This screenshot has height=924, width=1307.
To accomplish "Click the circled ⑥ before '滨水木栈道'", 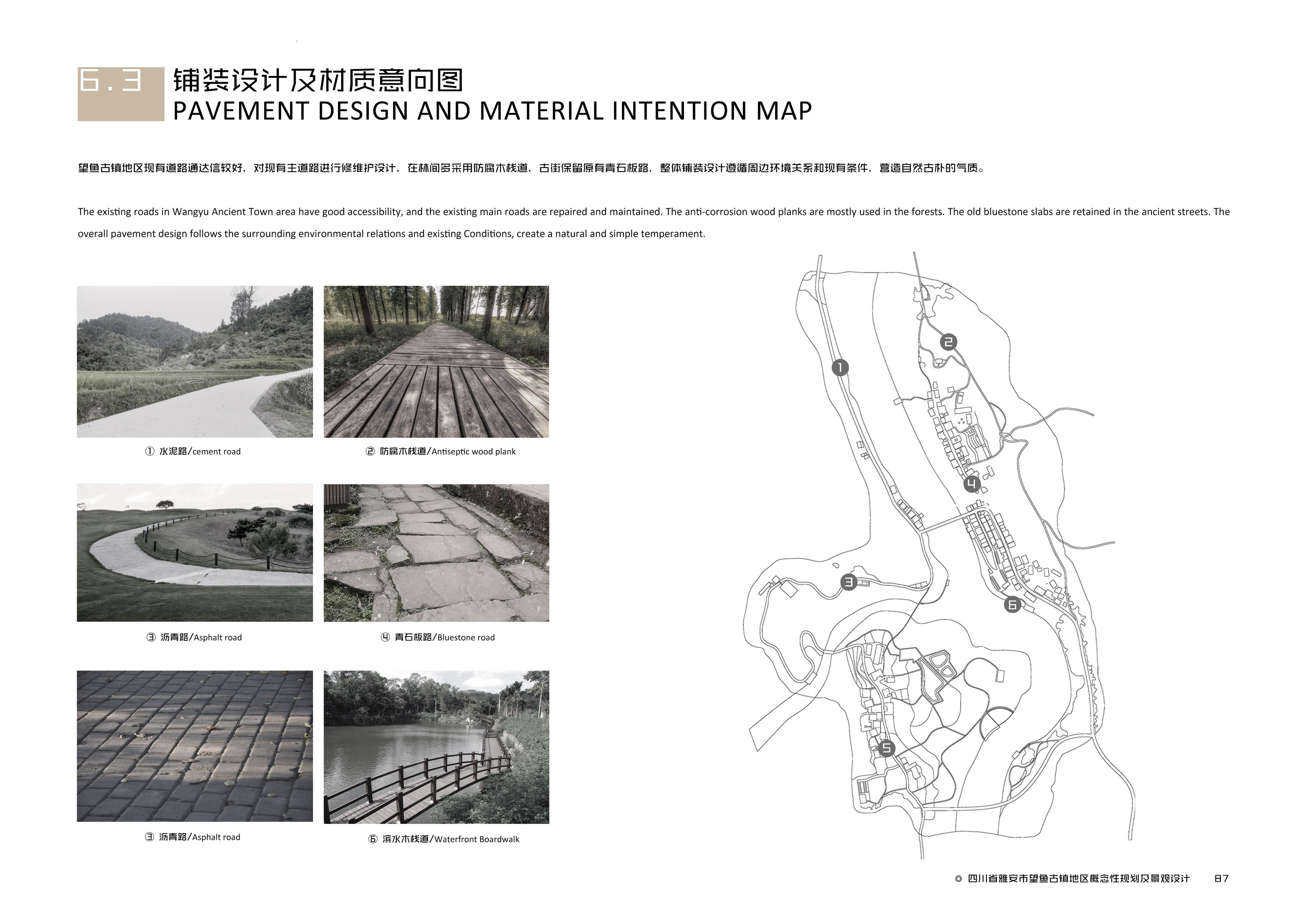I will coord(373,839).
